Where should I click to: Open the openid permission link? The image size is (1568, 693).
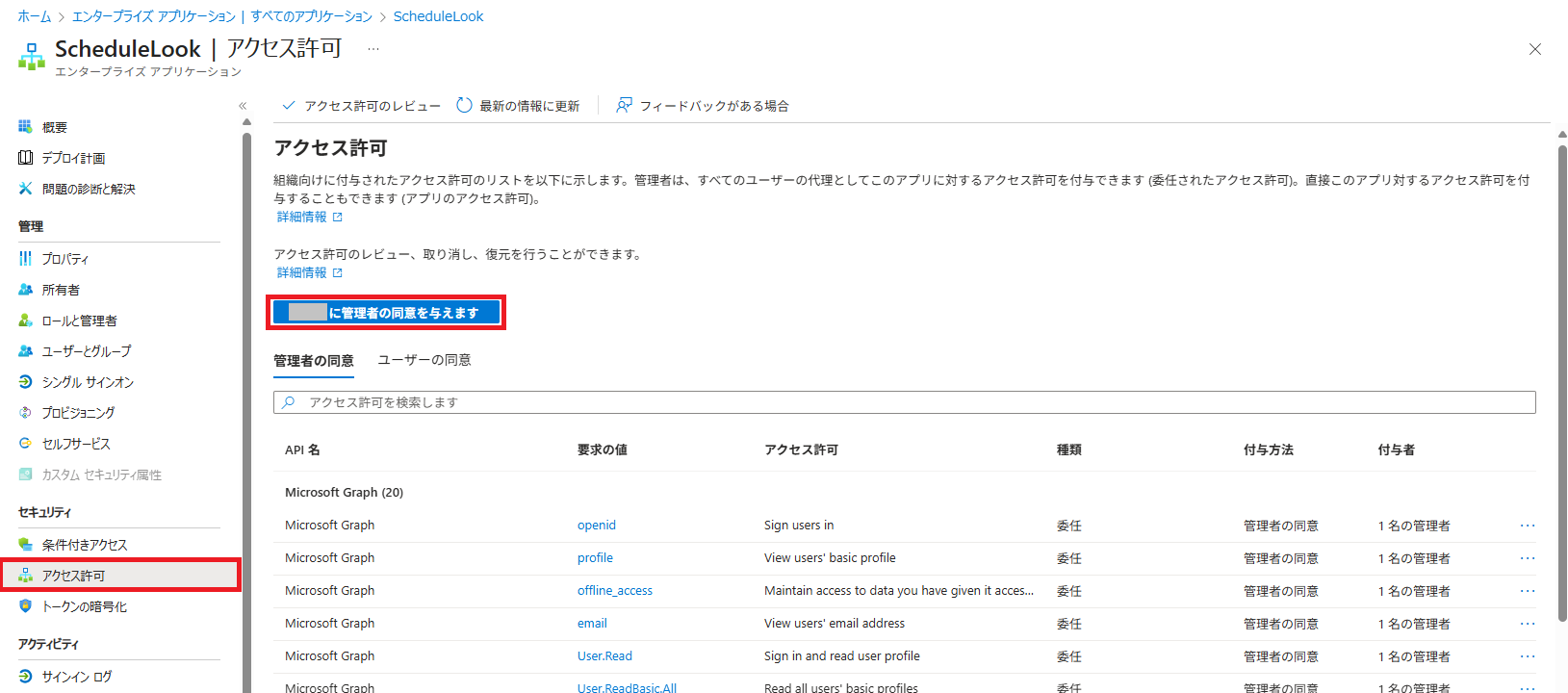coord(597,526)
